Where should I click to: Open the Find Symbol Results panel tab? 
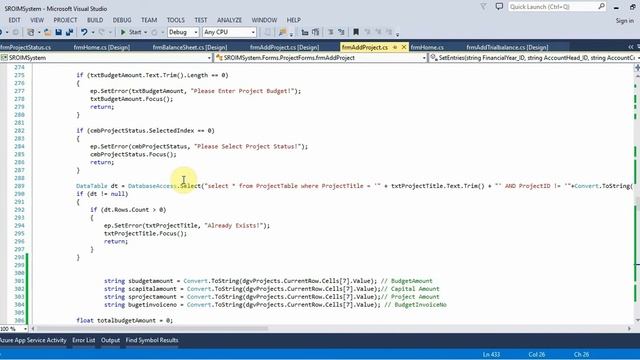pos(152,340)
